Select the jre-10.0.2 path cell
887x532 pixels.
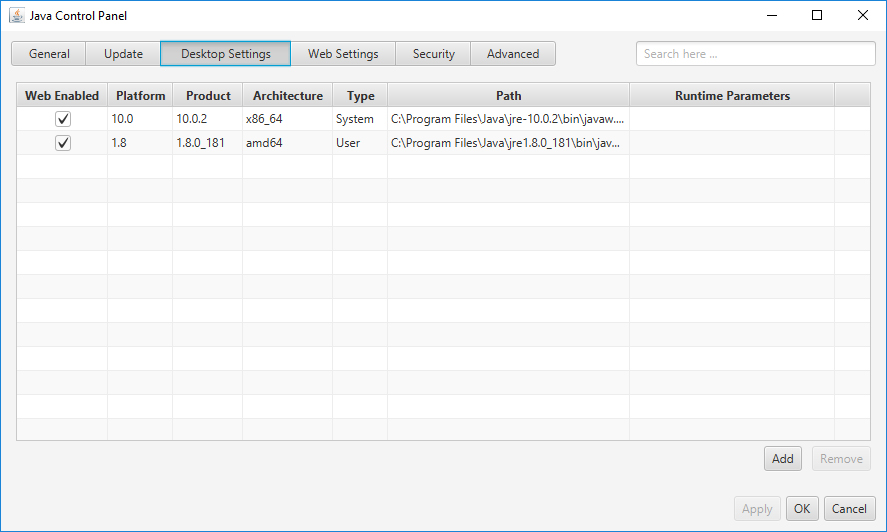tap(508, 119)
